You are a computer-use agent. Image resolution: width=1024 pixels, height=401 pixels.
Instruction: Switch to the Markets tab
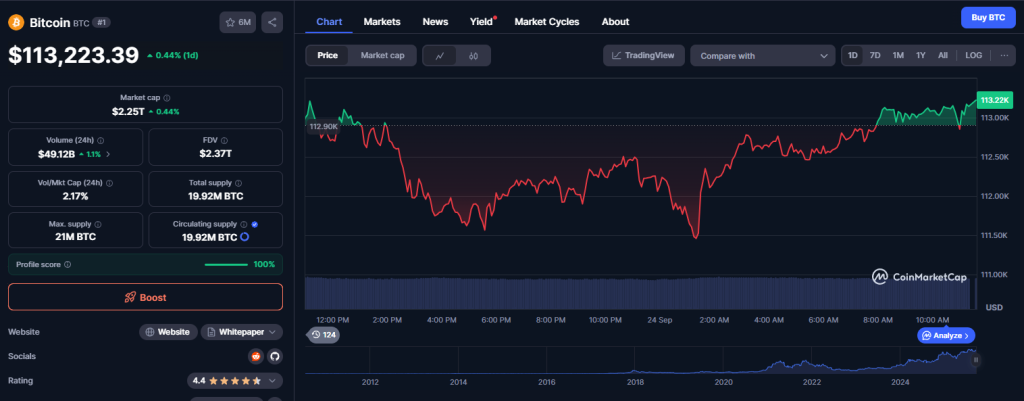382,21
